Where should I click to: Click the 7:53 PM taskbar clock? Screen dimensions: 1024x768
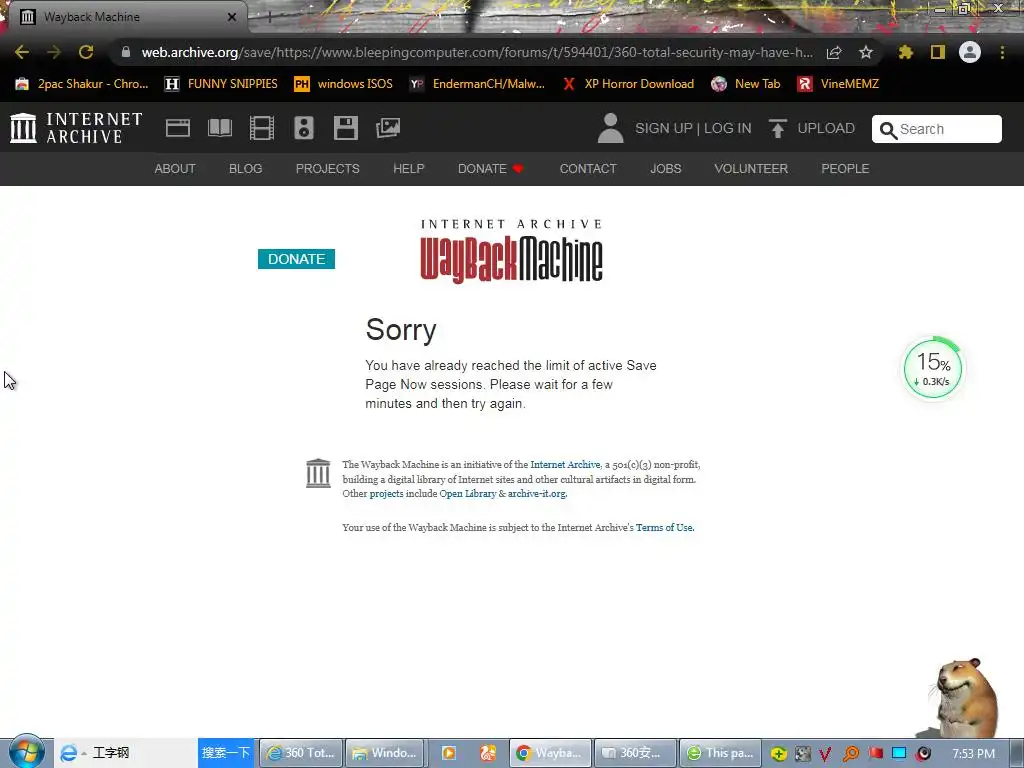973,754
